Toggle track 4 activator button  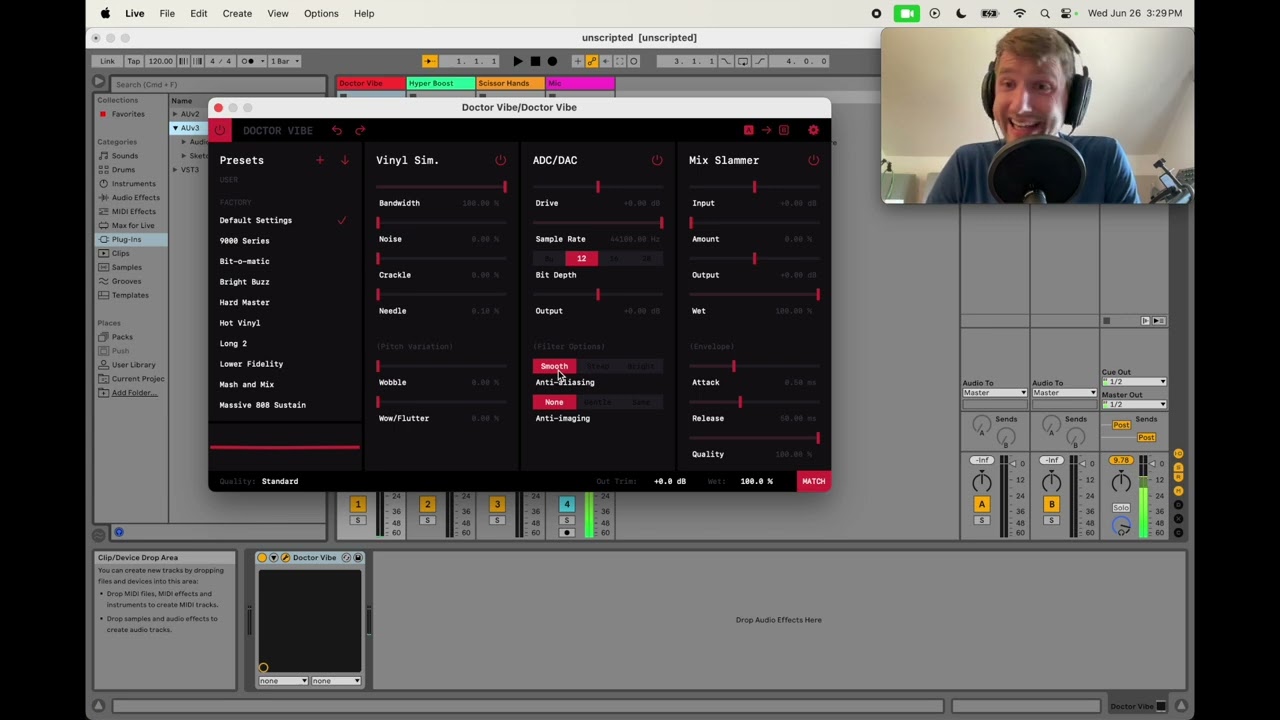pyautogui.click(x=566, y=504)
